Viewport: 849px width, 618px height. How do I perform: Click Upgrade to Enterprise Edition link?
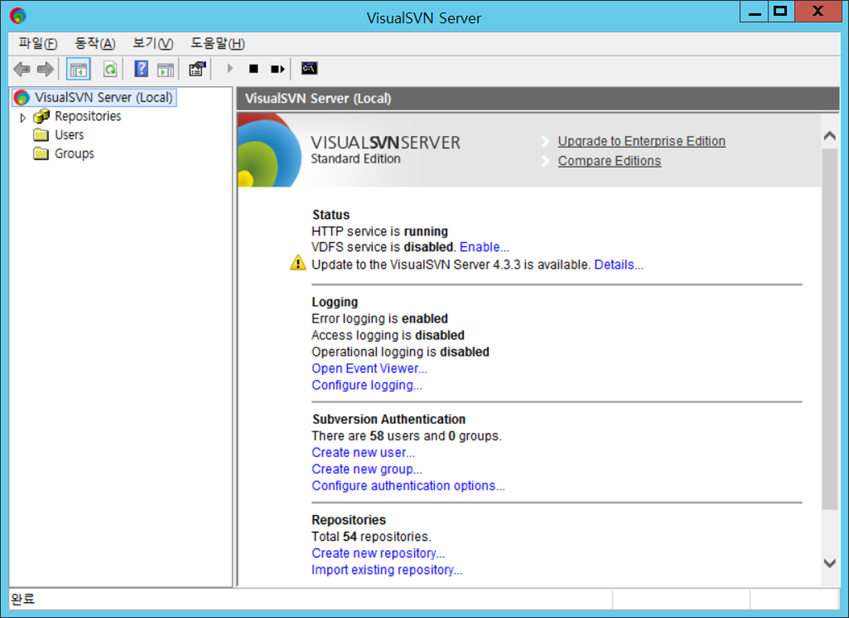coord(642,141)
